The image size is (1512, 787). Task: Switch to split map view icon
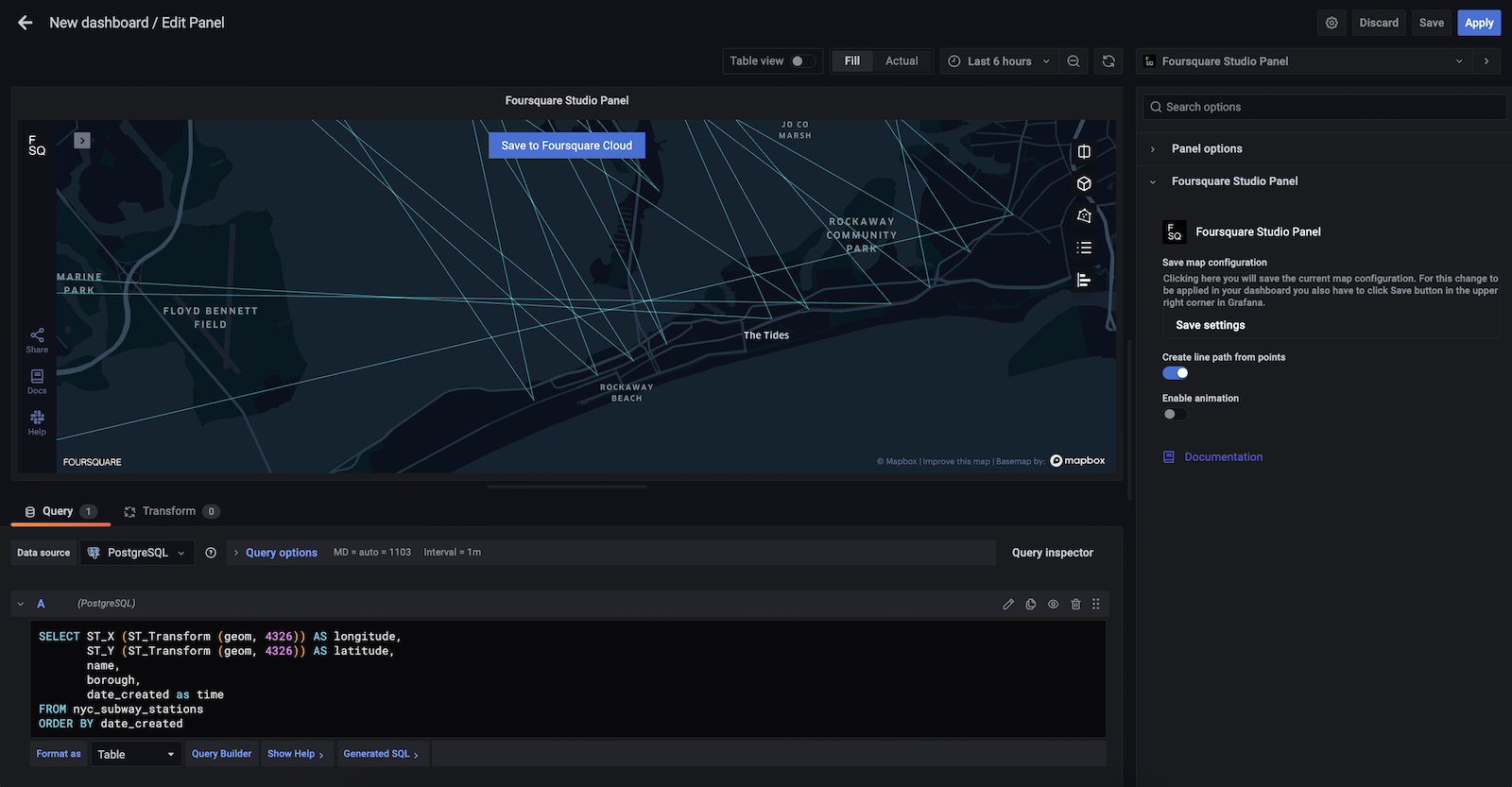click(x=1084, y=152)
